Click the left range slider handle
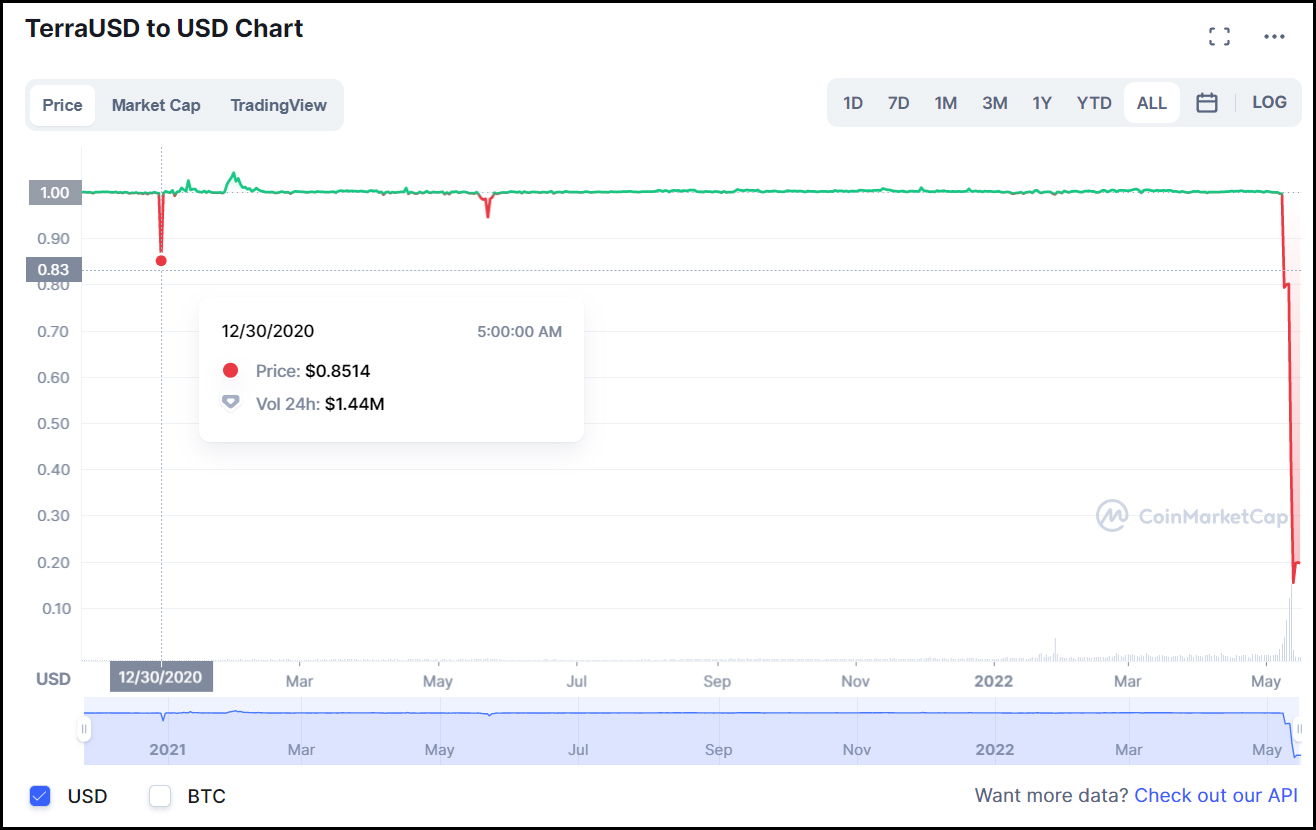The image size is (1316, 830). click(84, 730)
